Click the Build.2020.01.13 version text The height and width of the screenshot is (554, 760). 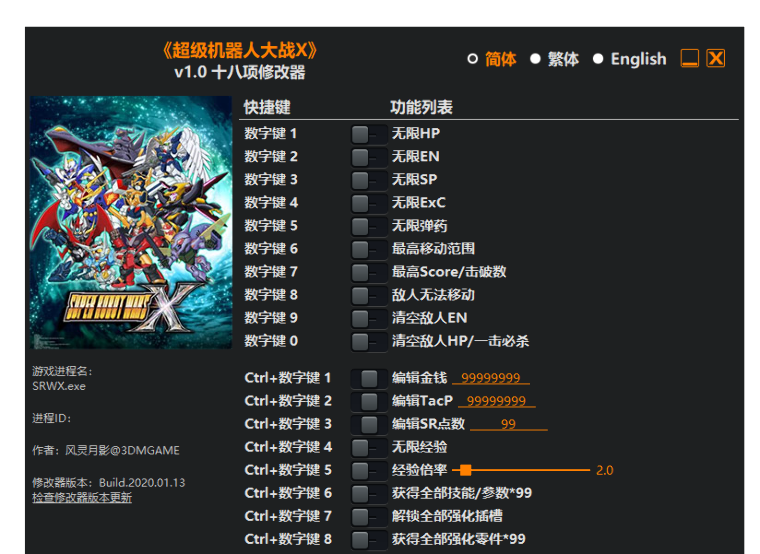point(142,483)
